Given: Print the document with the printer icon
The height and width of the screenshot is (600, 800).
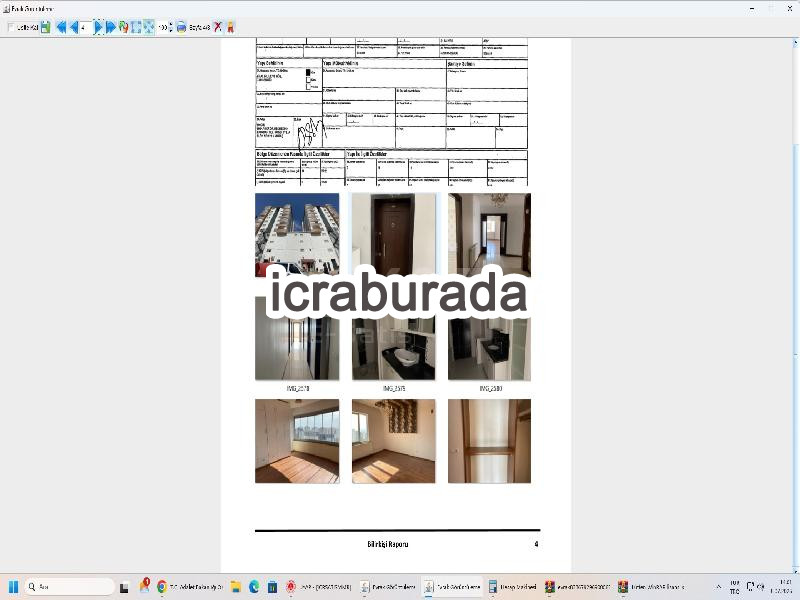Looking at the screenshot, I should point(181,27).
